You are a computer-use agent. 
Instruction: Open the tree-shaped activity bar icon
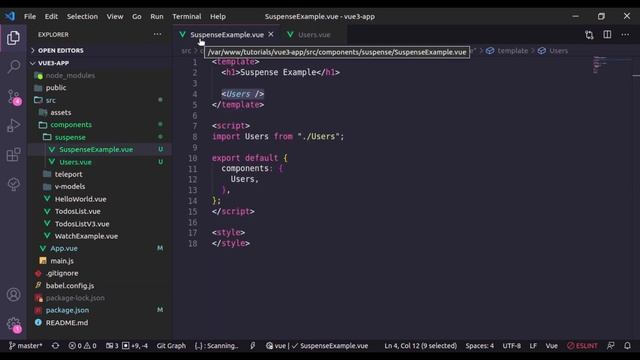(13, 184)
